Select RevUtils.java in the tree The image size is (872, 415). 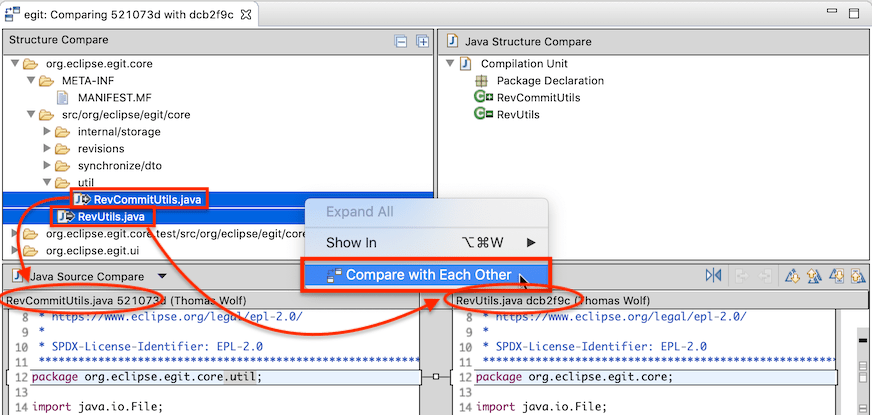pyautogui.click(x=111, y=216)
